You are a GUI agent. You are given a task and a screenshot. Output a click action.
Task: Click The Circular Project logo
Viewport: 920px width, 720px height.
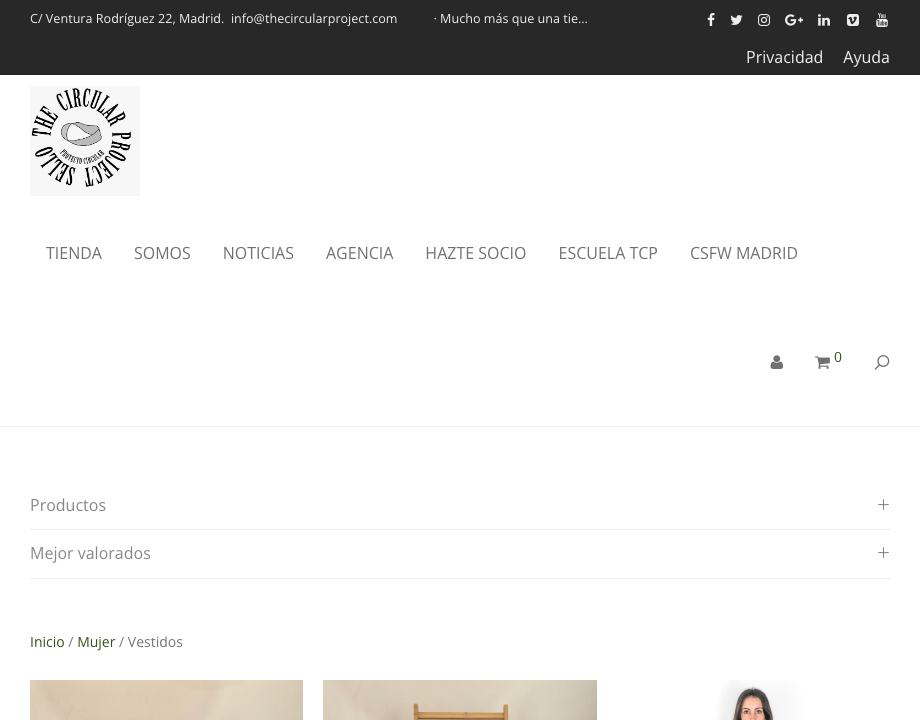click(x=84, y=141)
